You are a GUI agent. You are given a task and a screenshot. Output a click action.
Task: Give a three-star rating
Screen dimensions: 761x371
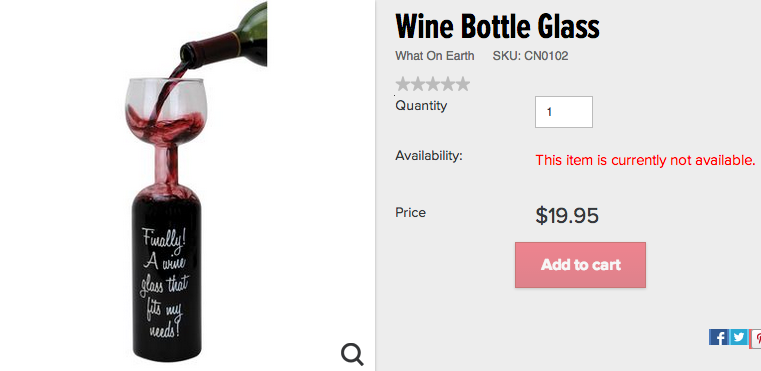[433, 84]
